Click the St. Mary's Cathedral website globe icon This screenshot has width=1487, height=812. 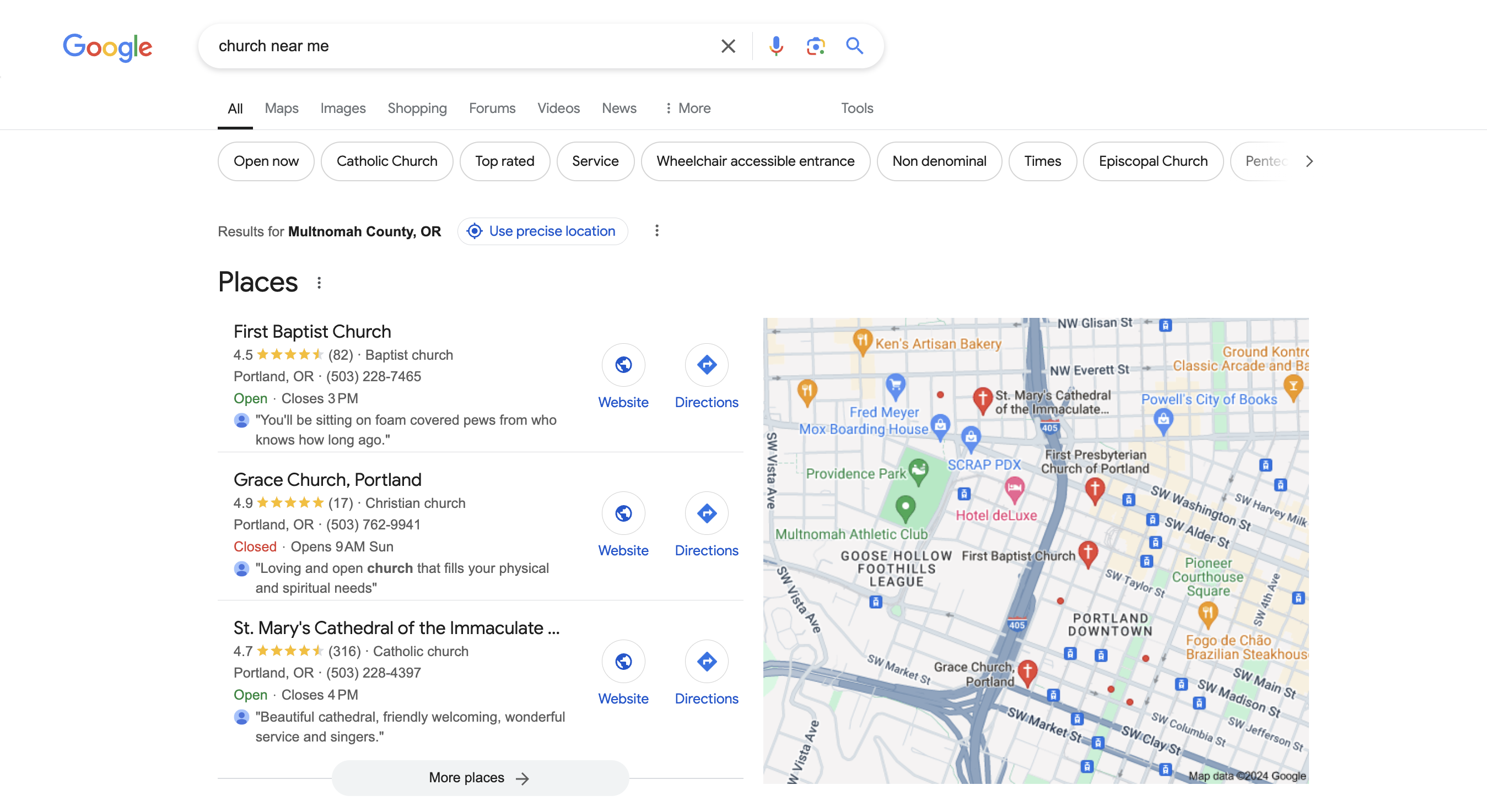click(623, 661)
